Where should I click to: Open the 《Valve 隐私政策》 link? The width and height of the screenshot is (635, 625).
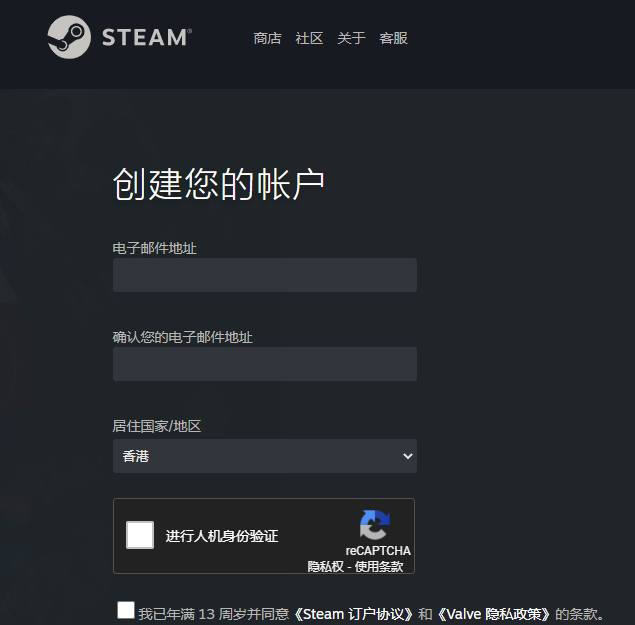494,614
